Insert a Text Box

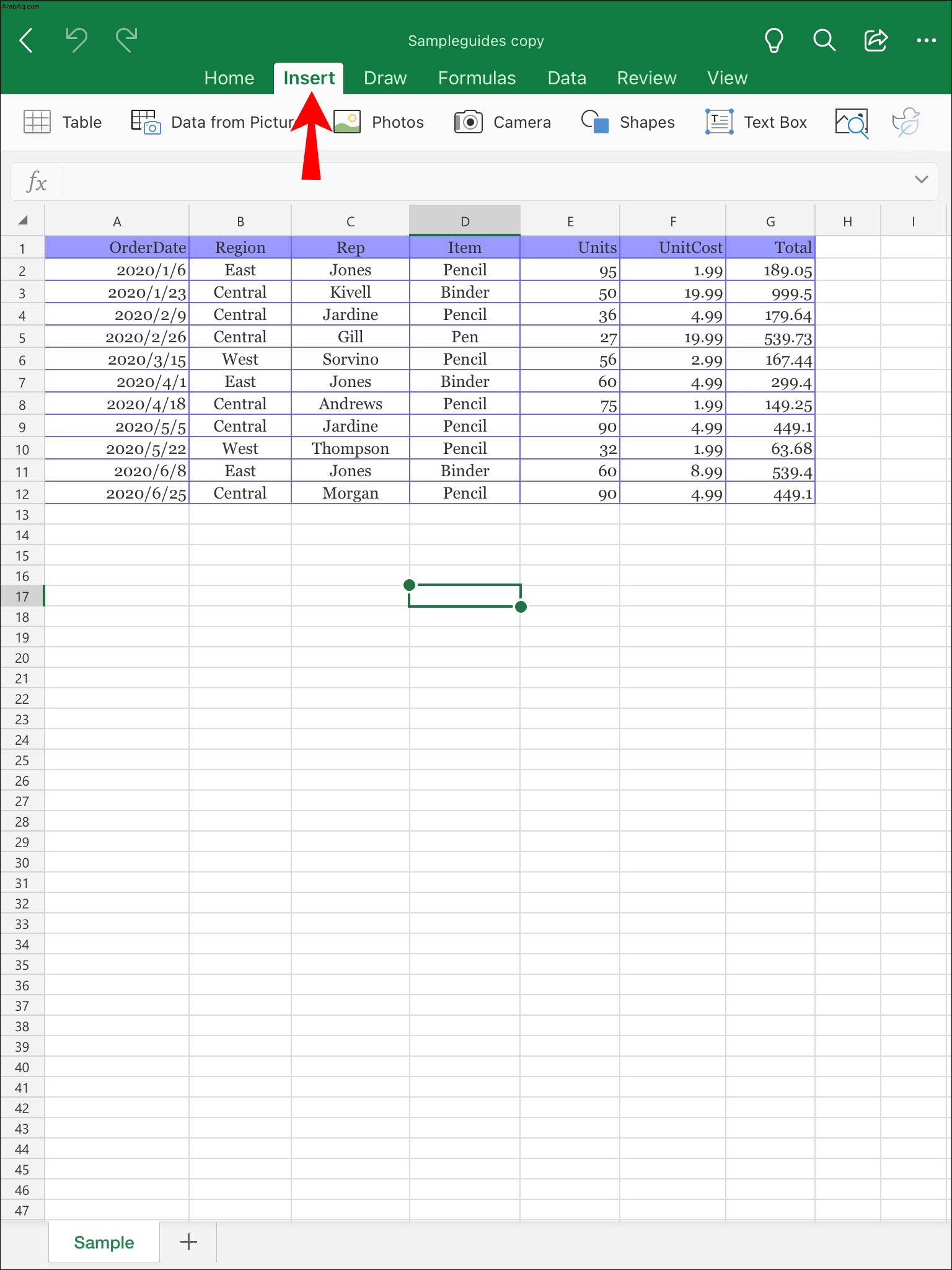(756, 122)
